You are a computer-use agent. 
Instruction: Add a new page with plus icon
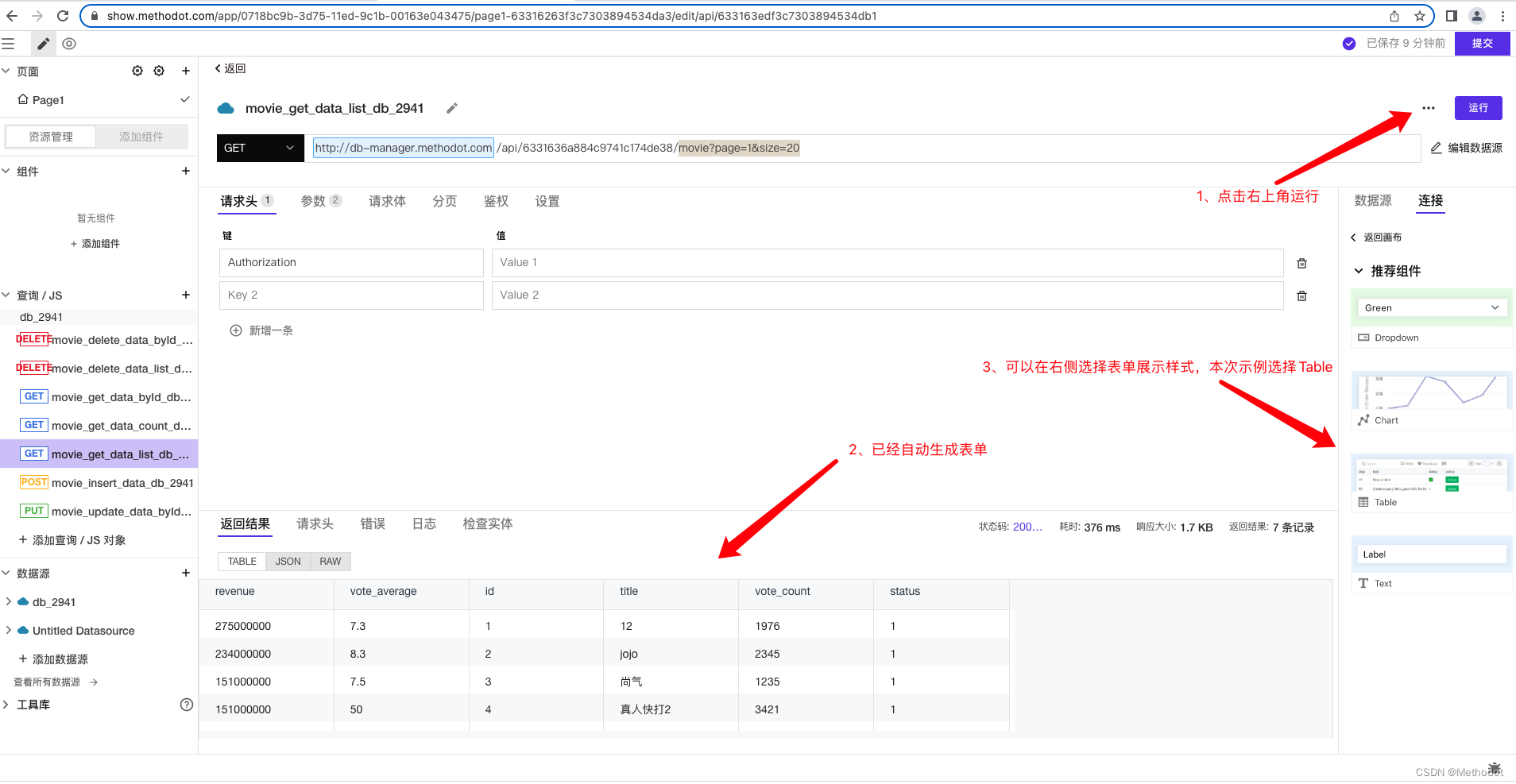point(186,71)
